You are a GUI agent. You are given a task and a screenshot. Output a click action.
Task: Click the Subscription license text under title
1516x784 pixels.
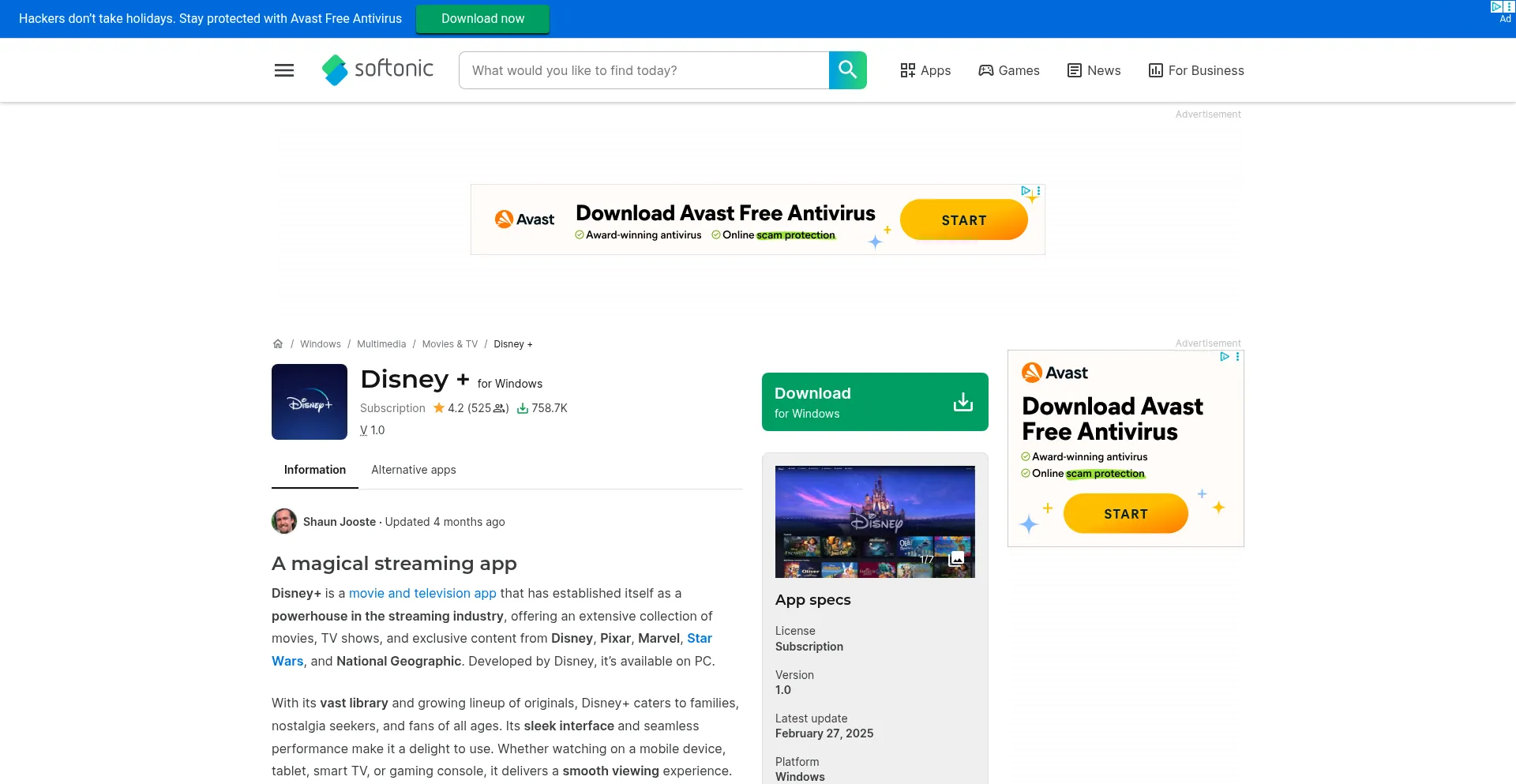point(392,408)
